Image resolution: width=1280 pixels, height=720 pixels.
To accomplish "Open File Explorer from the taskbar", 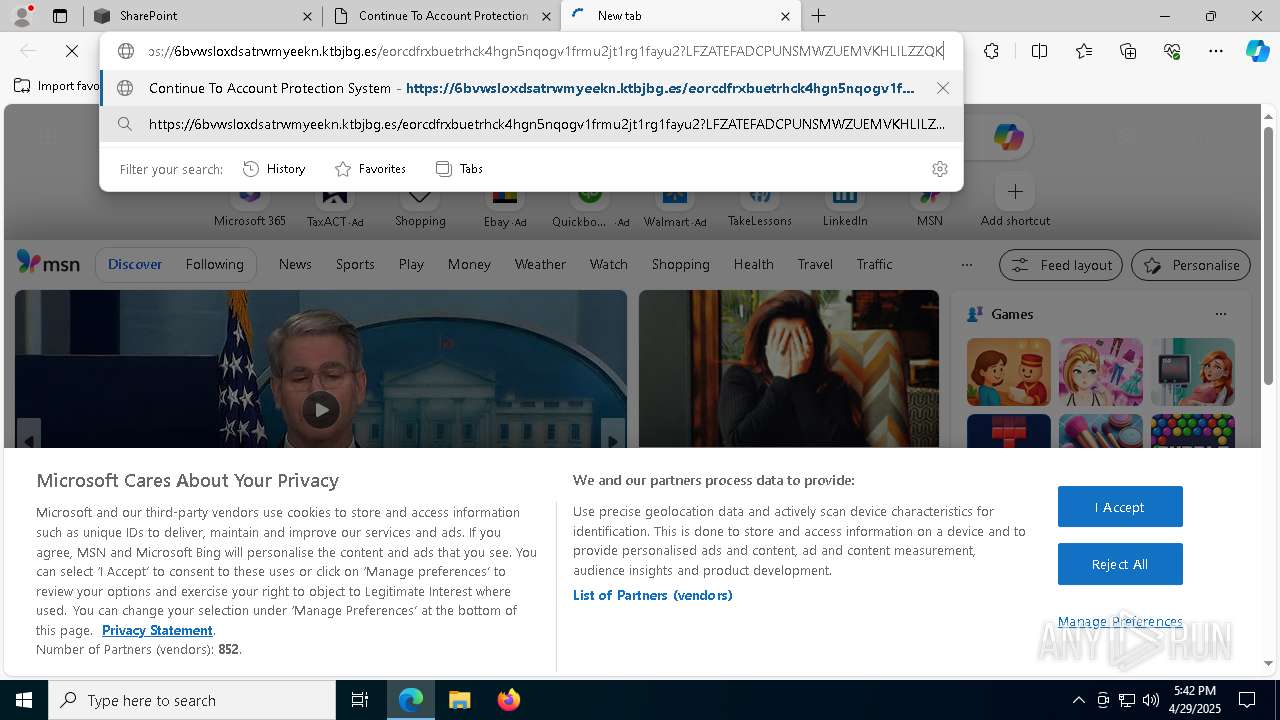I will click(x=459, y=700).
